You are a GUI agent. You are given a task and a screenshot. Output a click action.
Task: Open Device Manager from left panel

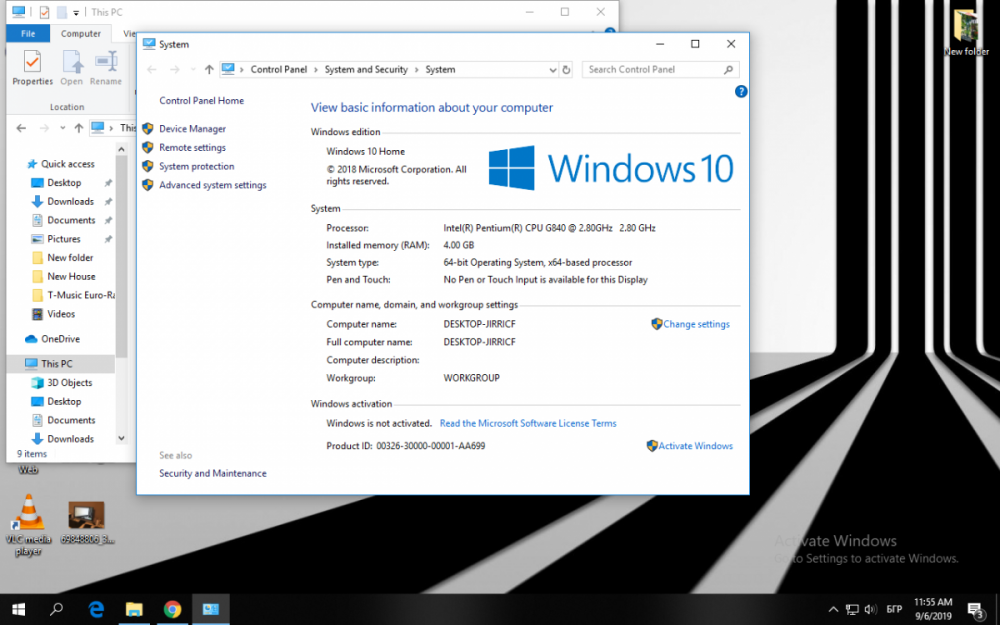click(192, 129)
